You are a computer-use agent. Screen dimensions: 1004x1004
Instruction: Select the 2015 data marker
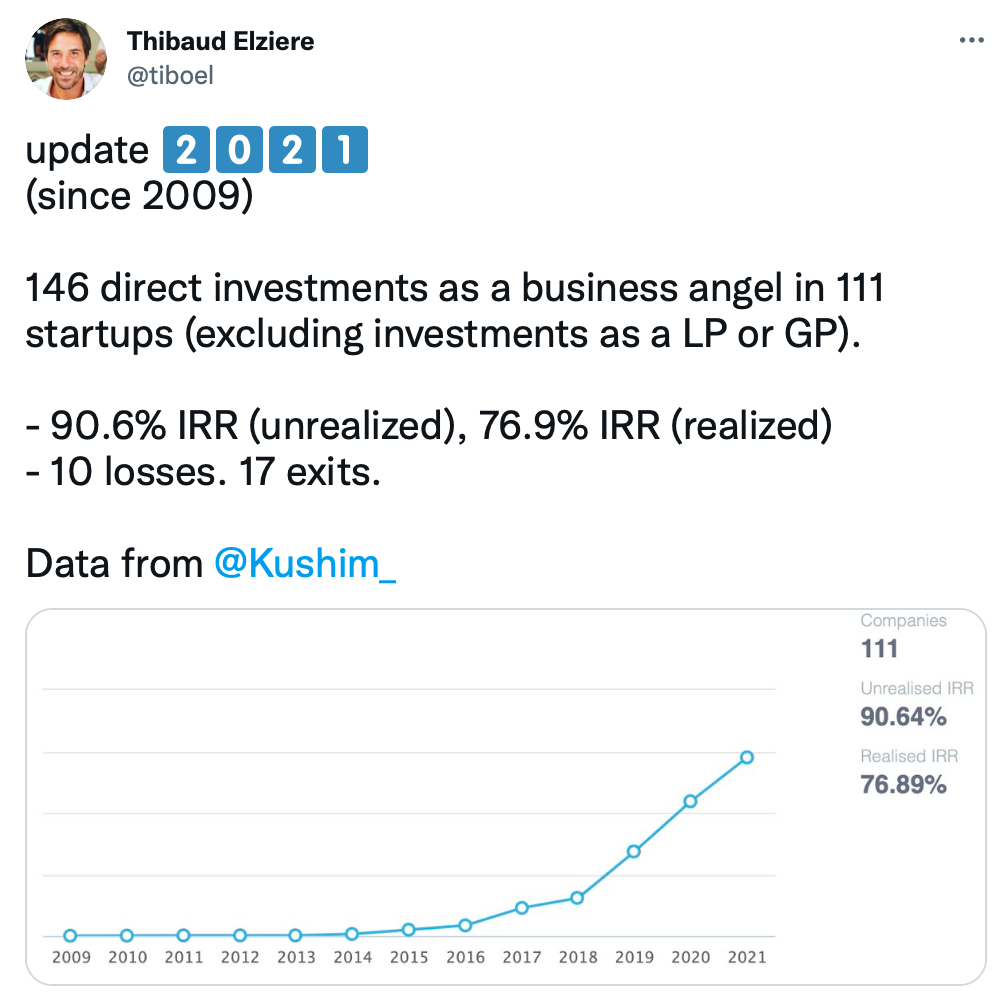[x=409, y=930]
